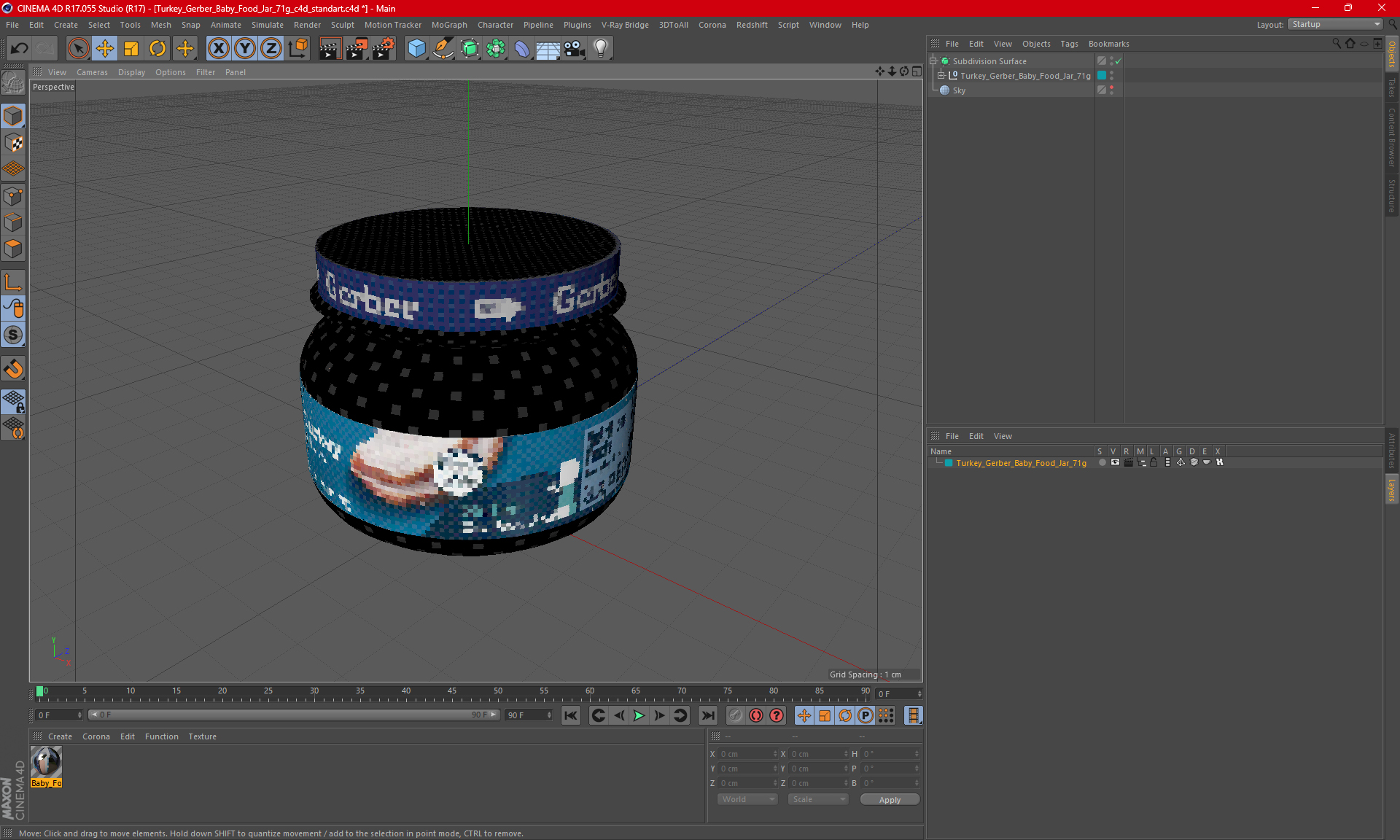1400x840 pixels.
Task: Open the Objects side tab
Action: [x=1392, y=54]
